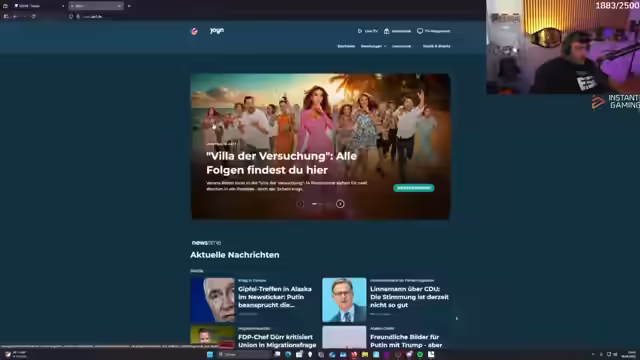Expand the Sendungen navigation dropdown
The width and height of the screenshot is (640, 360).
(x=373, y=46)
